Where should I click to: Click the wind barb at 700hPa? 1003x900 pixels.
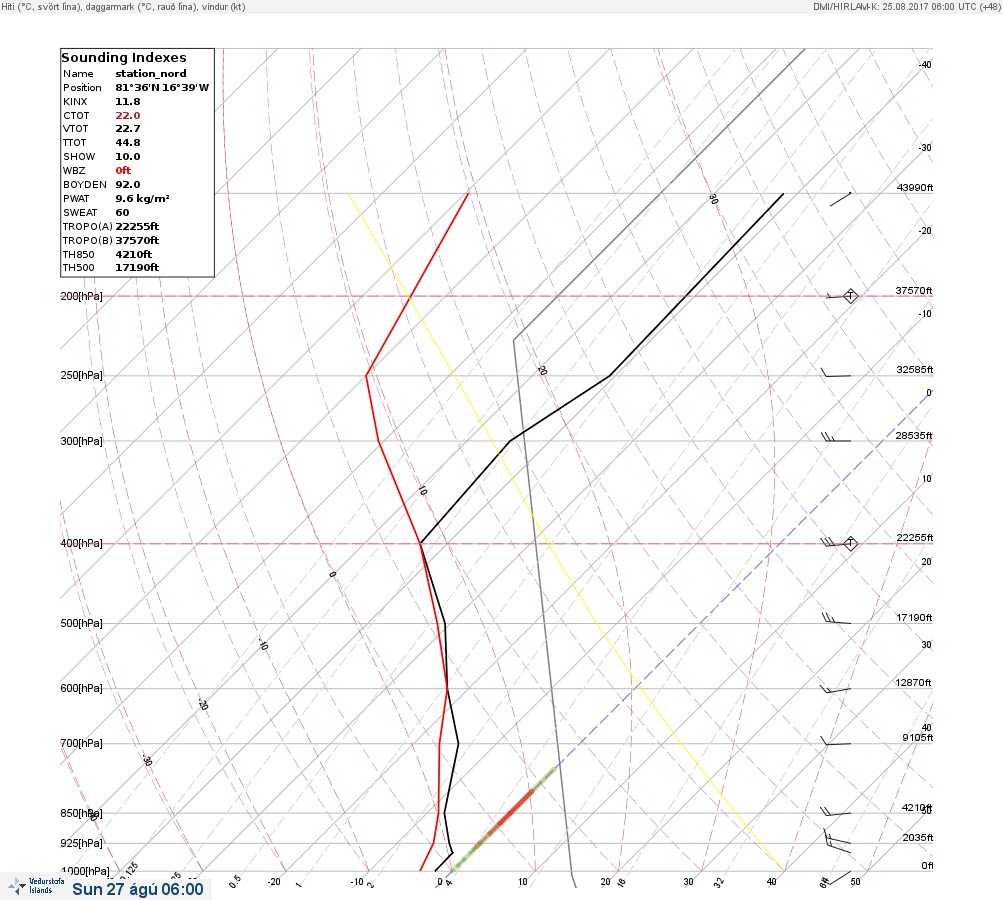pyautogui.click(x=836, y=742)
